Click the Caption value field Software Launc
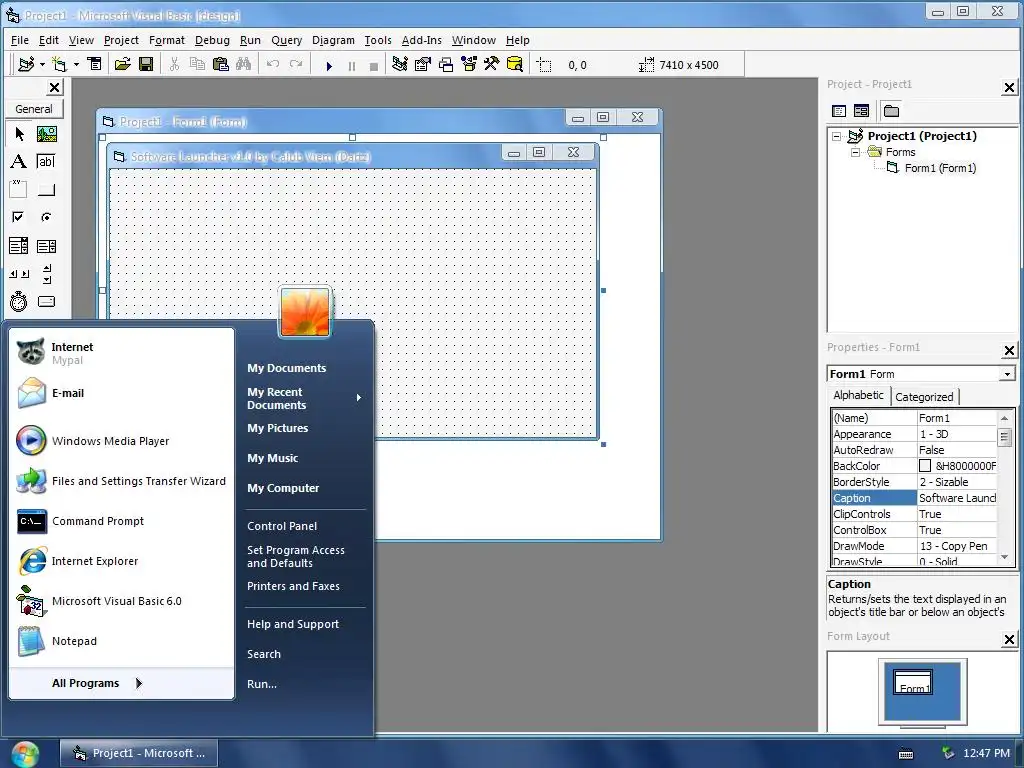 tap(957, 498)
